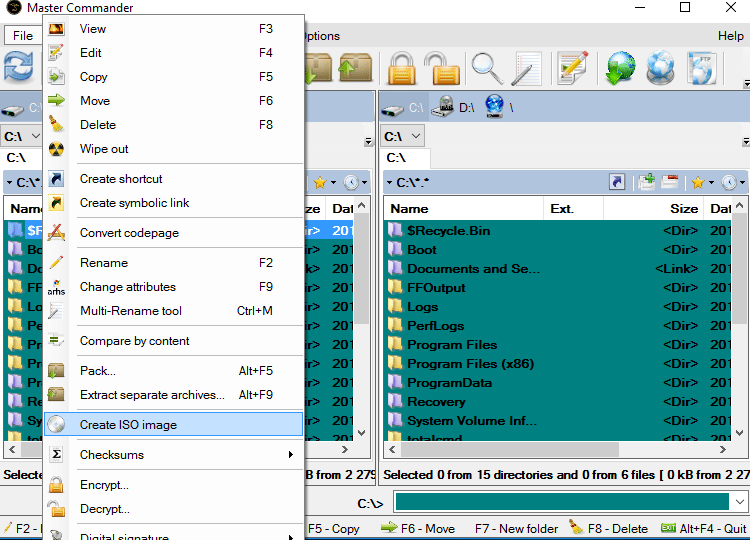Choose Change attributes menu entry
The width and height of the screenshot is (750, 540).
pyautogui.click(x=173, y=287)
